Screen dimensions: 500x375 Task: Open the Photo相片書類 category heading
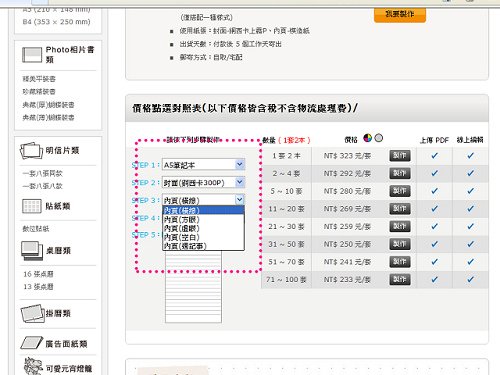70,54
